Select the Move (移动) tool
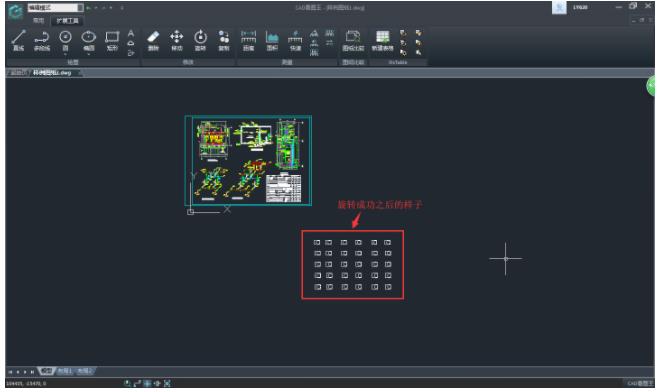The height and width of the screenshot is (392, 659). 177,40
